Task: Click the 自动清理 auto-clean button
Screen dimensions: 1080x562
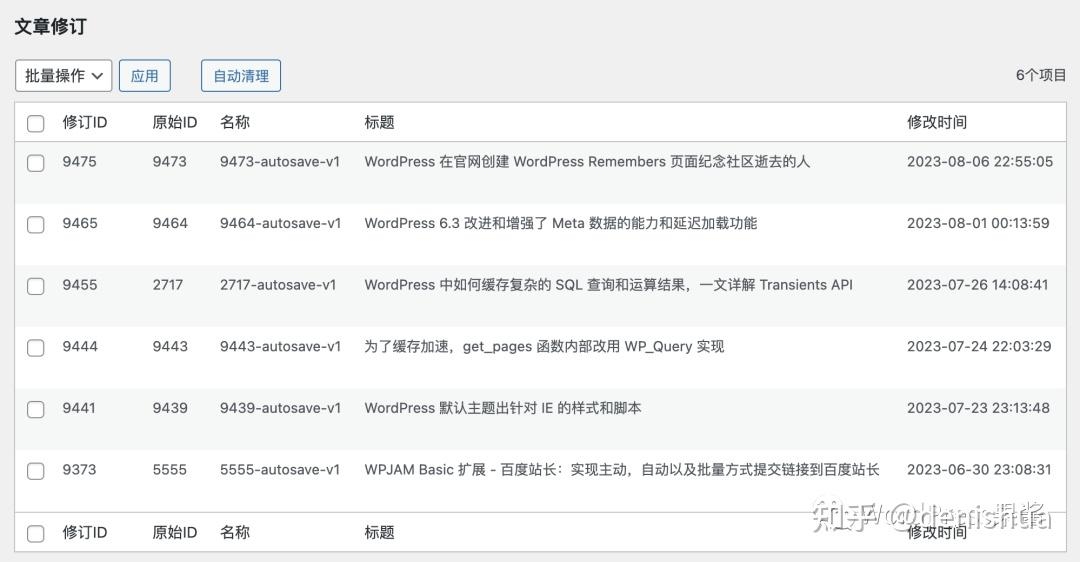Action: (x=241, y=76)
